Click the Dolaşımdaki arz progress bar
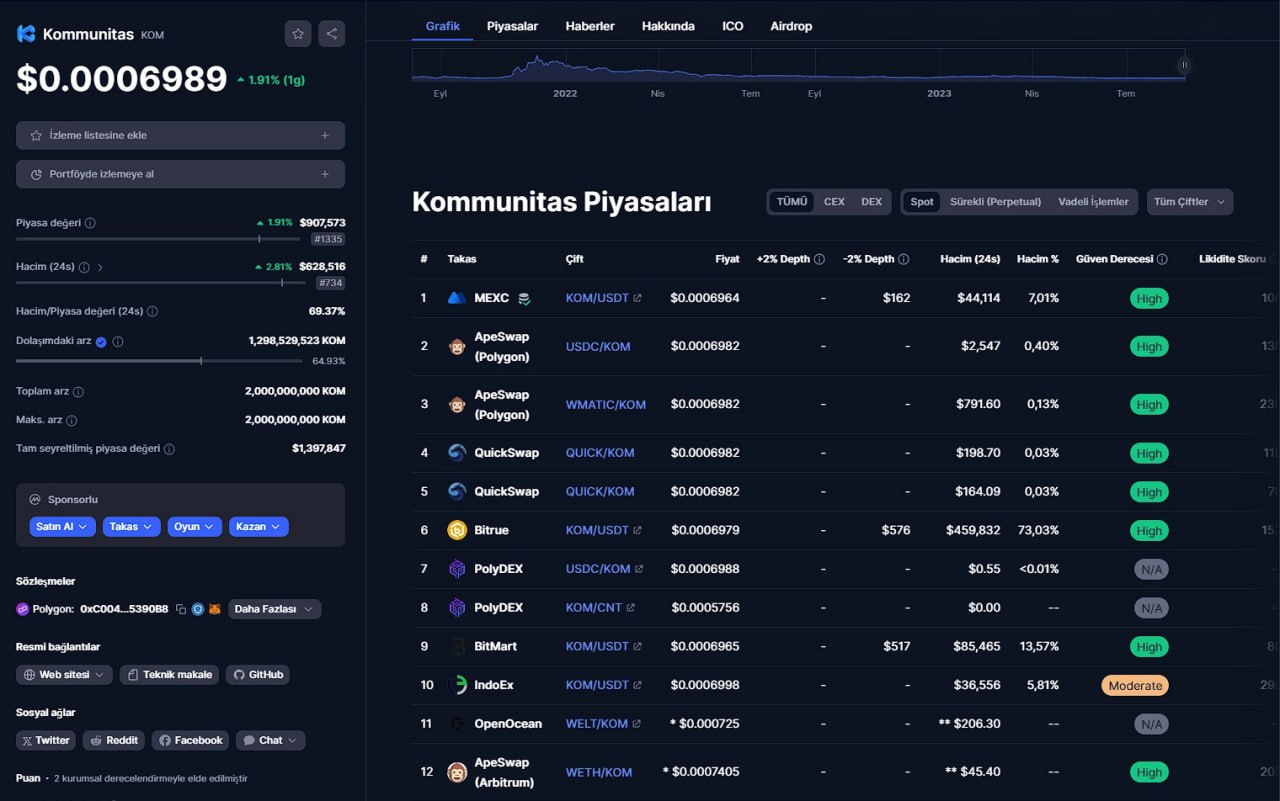Image resolution: width=1280 pixels, height=801 pixels. 159,360
